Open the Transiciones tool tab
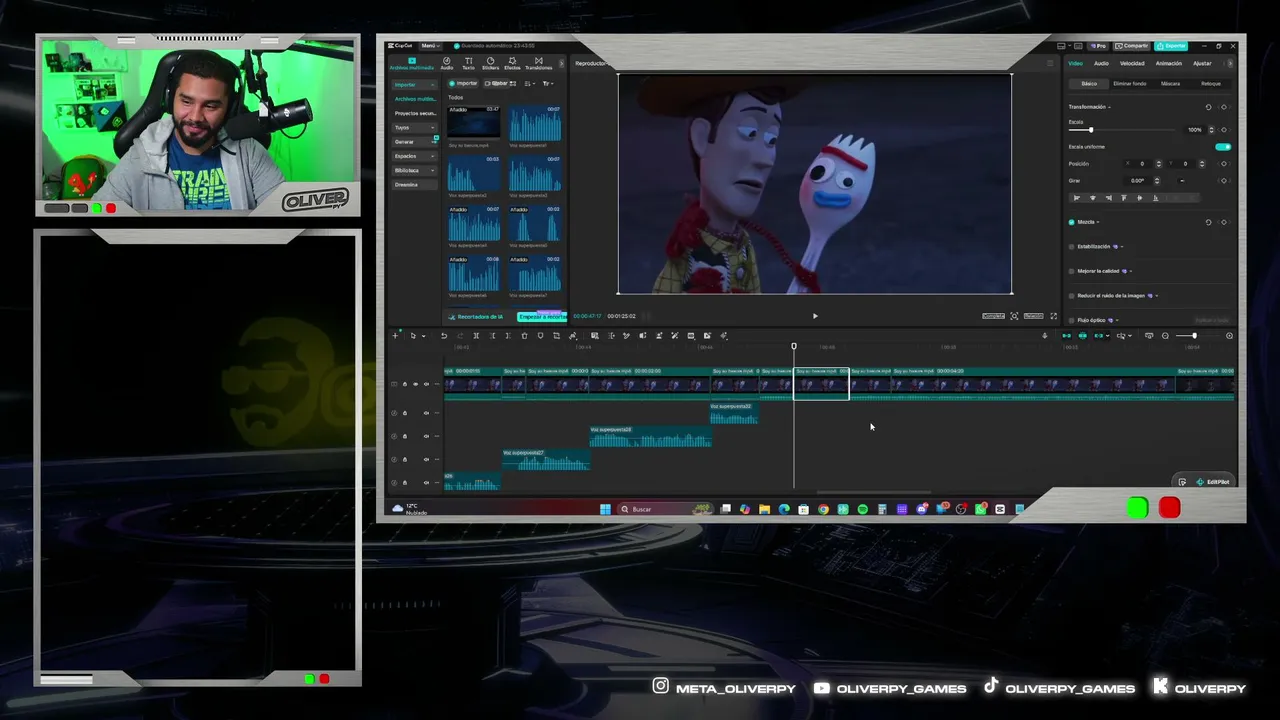This screenshot has width=1280, height=720. pyautogui.click(x=539, y=63)
